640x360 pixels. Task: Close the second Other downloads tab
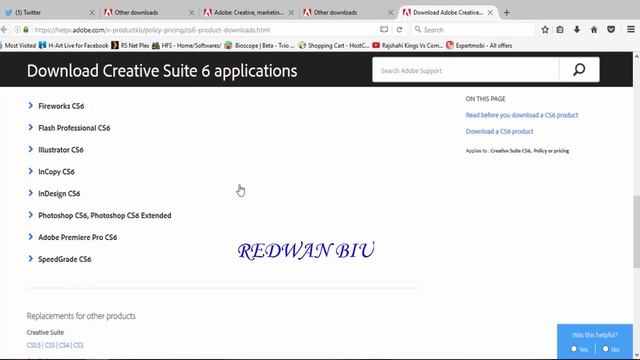pos(391,13)
